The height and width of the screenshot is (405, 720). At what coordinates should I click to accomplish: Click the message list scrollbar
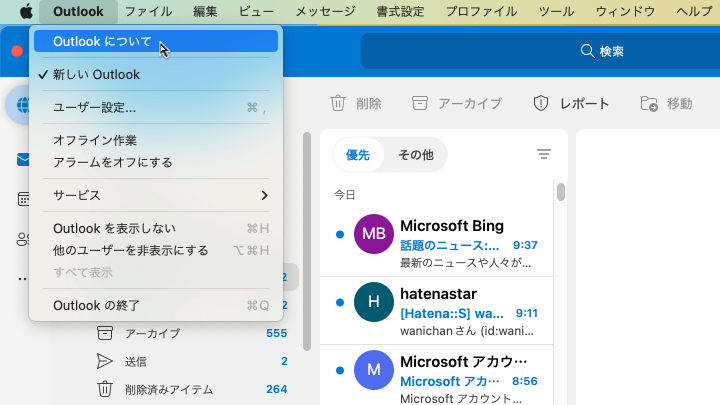561,191
